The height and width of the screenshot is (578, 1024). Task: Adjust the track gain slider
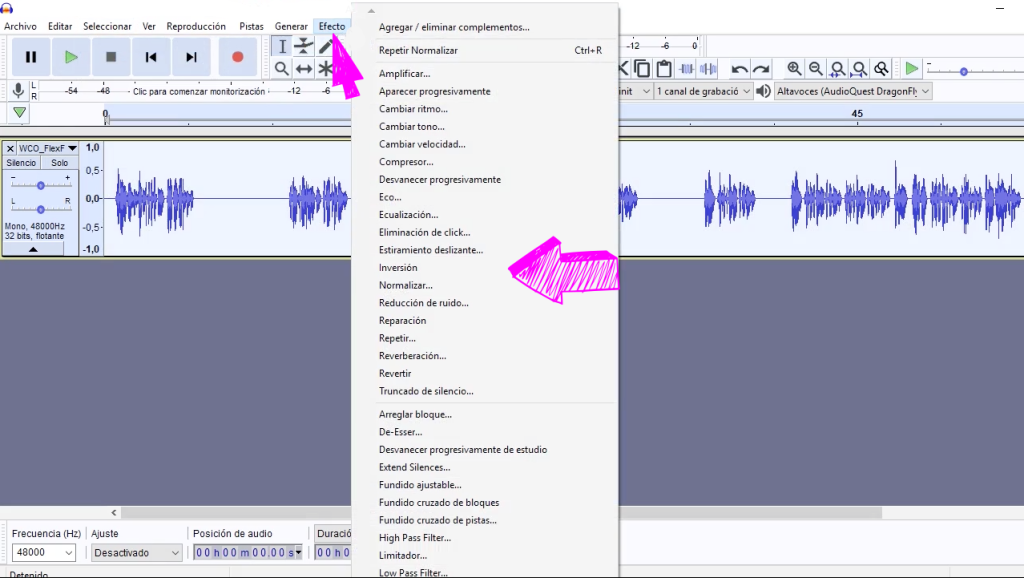[40, 185]
